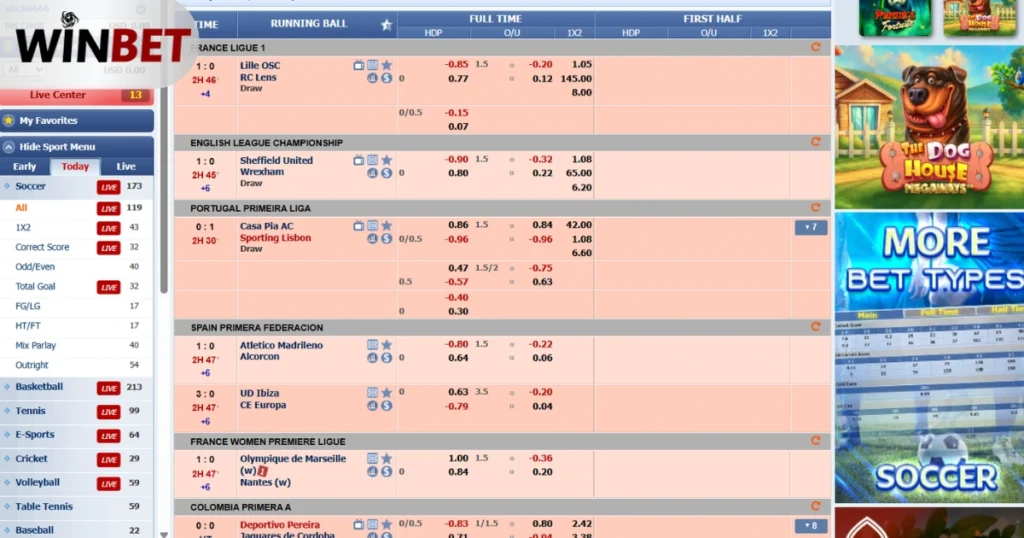Click the -0.85 handicap odds for Lille OSC
Image resolution: width=1024 pixels, height=538 pixels.
pos(456,65)
